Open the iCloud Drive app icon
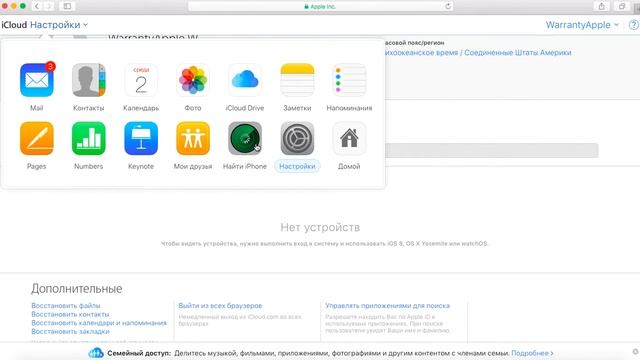Screen dimensions: 640x360 tap(245, 80)
